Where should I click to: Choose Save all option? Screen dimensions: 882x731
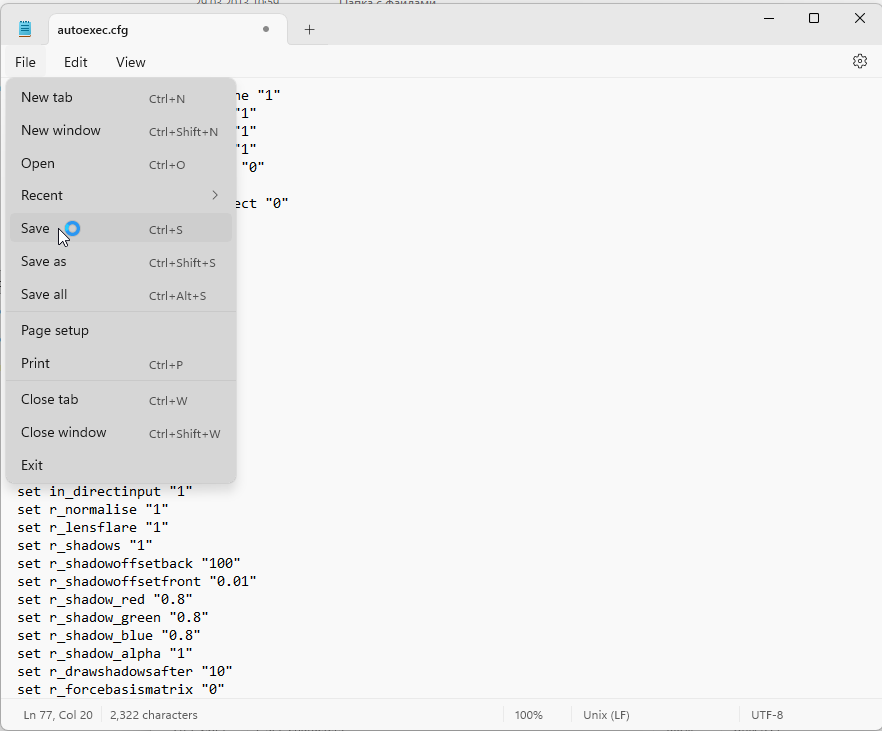121,295
